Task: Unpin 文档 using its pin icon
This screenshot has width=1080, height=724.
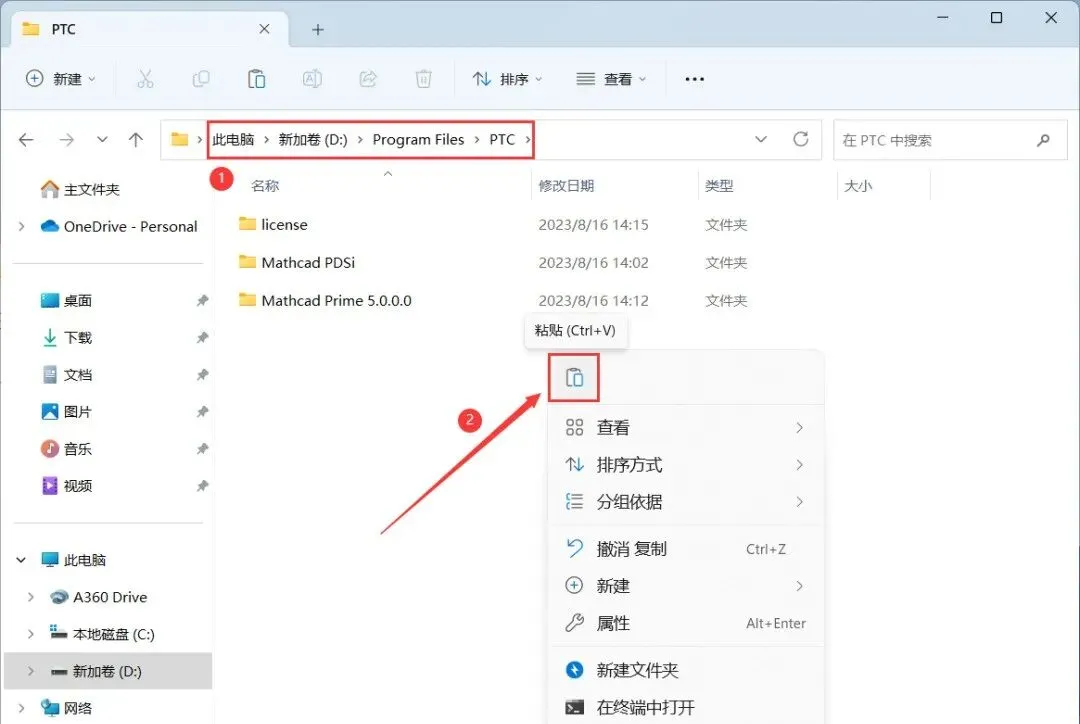Action: 202,375
